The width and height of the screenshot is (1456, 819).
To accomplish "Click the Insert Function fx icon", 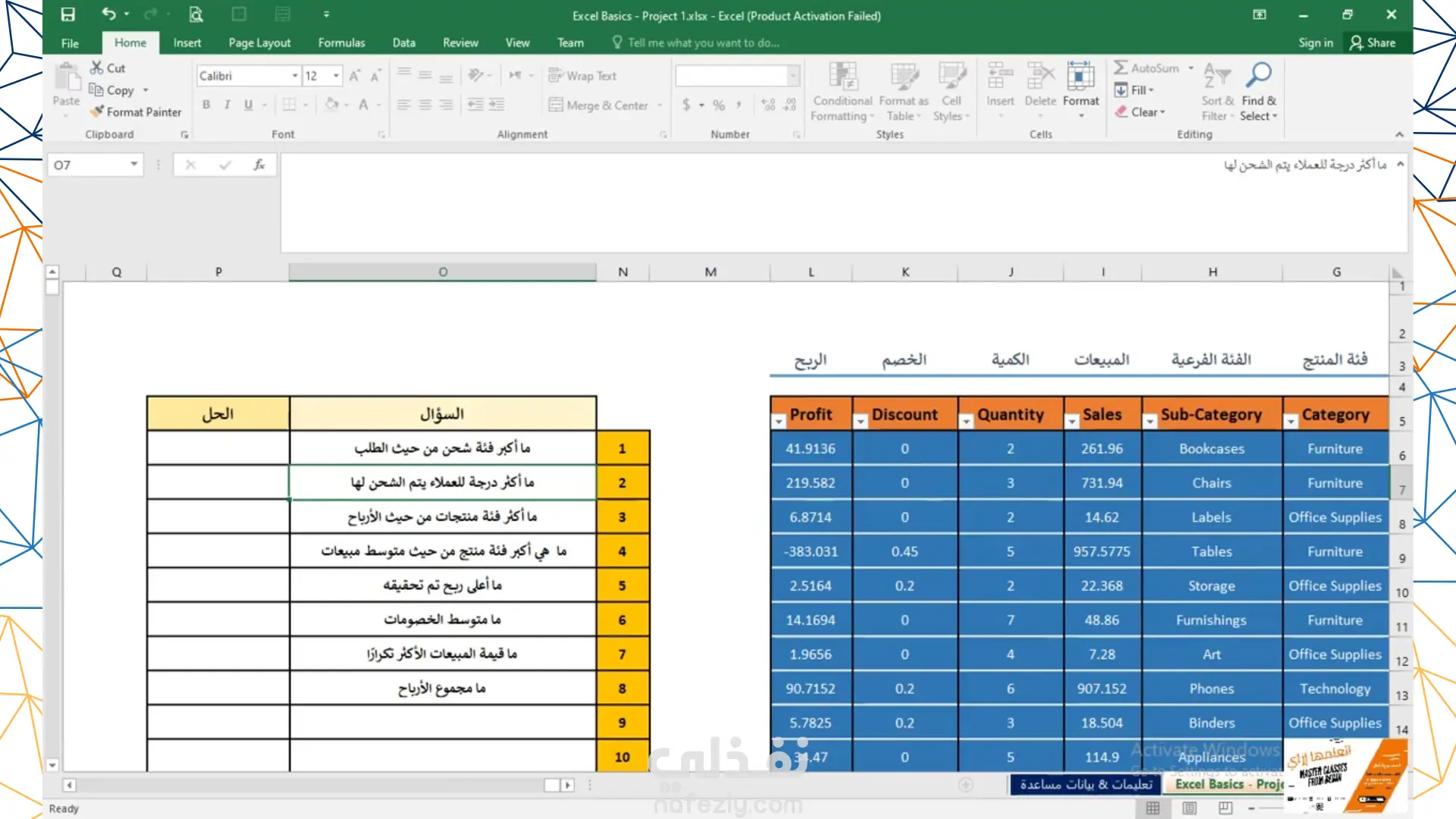I will pyautogui.click(x=259, y=165).
